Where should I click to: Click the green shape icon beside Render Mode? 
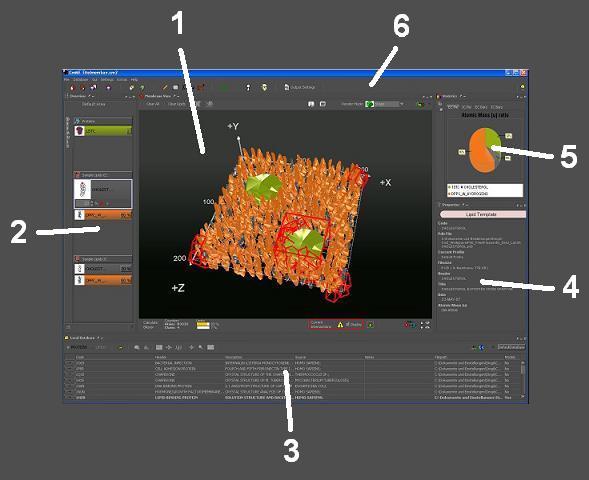370,104
